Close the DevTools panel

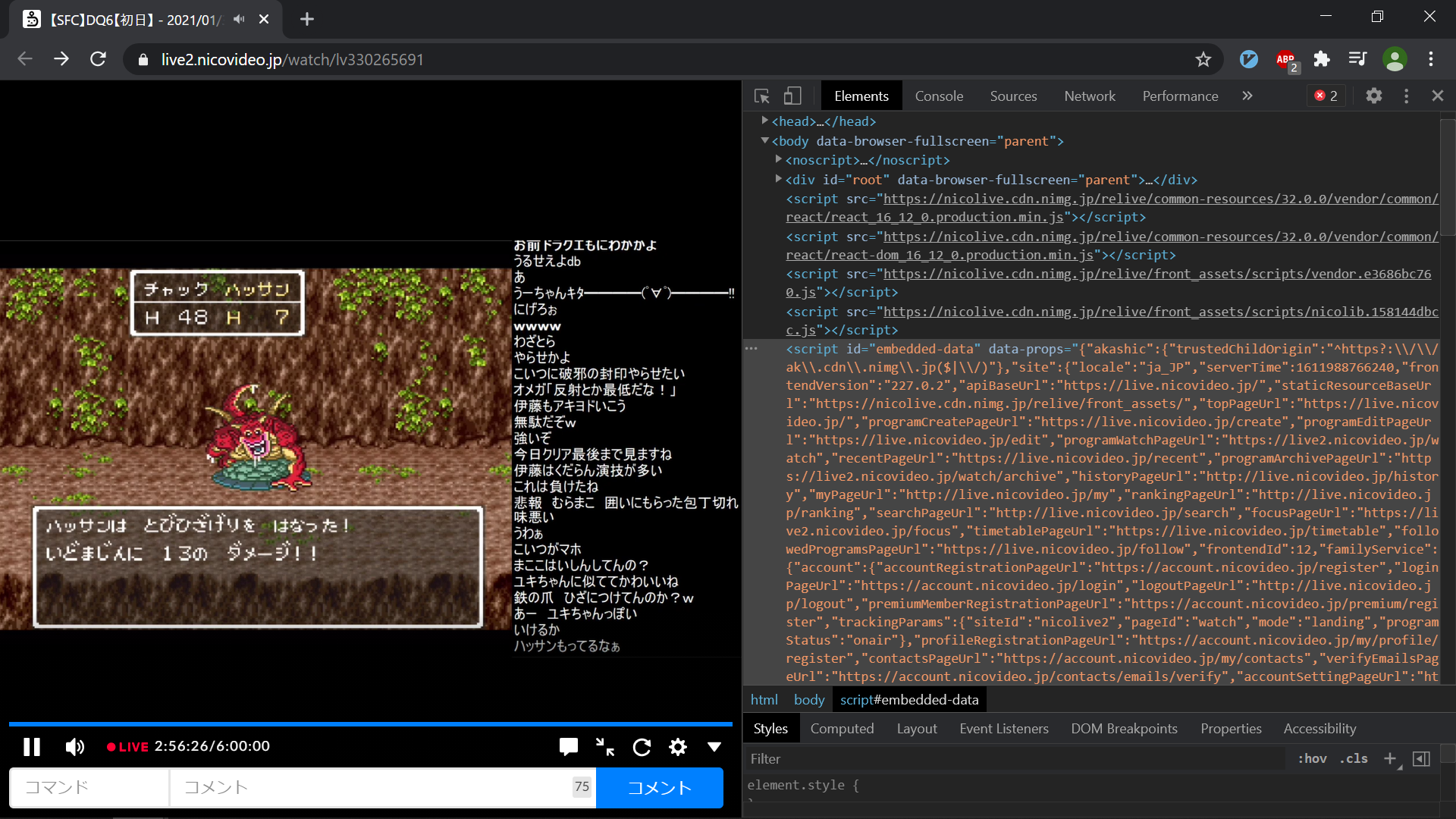(x=1438, y=96)
